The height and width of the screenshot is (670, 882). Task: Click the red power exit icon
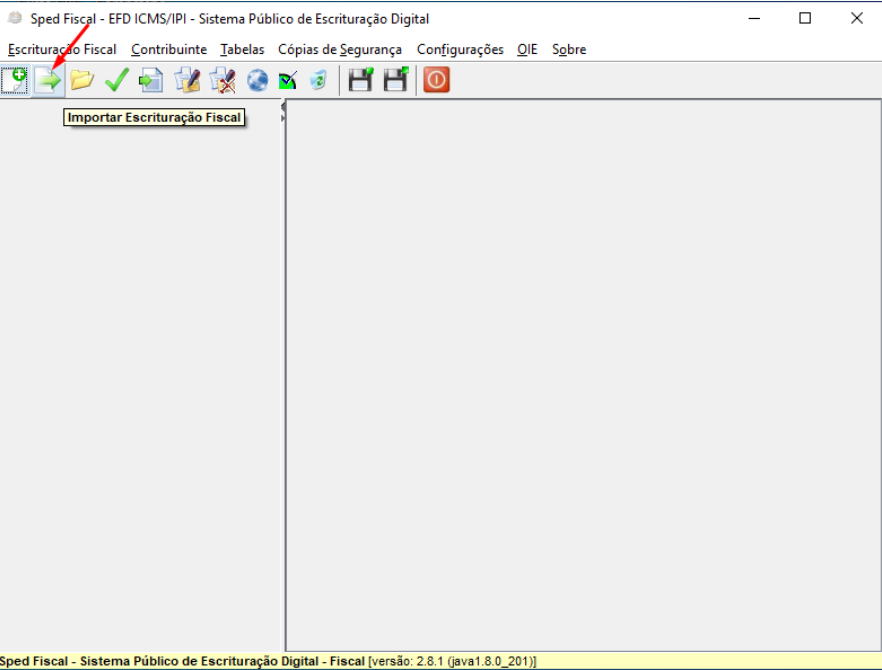click(x=436, y=80)
